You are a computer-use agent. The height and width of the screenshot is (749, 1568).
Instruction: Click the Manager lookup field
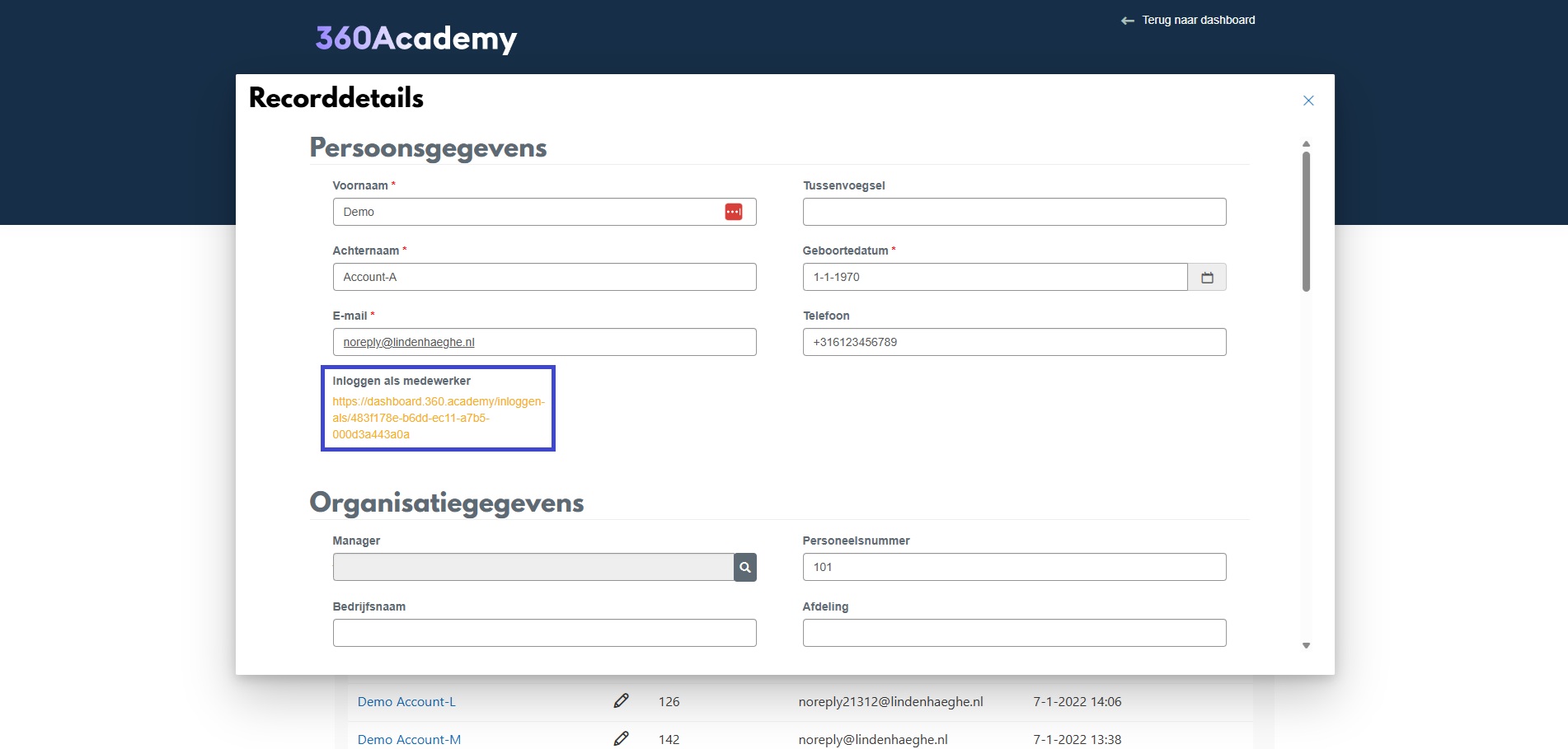tap(533, 567)
